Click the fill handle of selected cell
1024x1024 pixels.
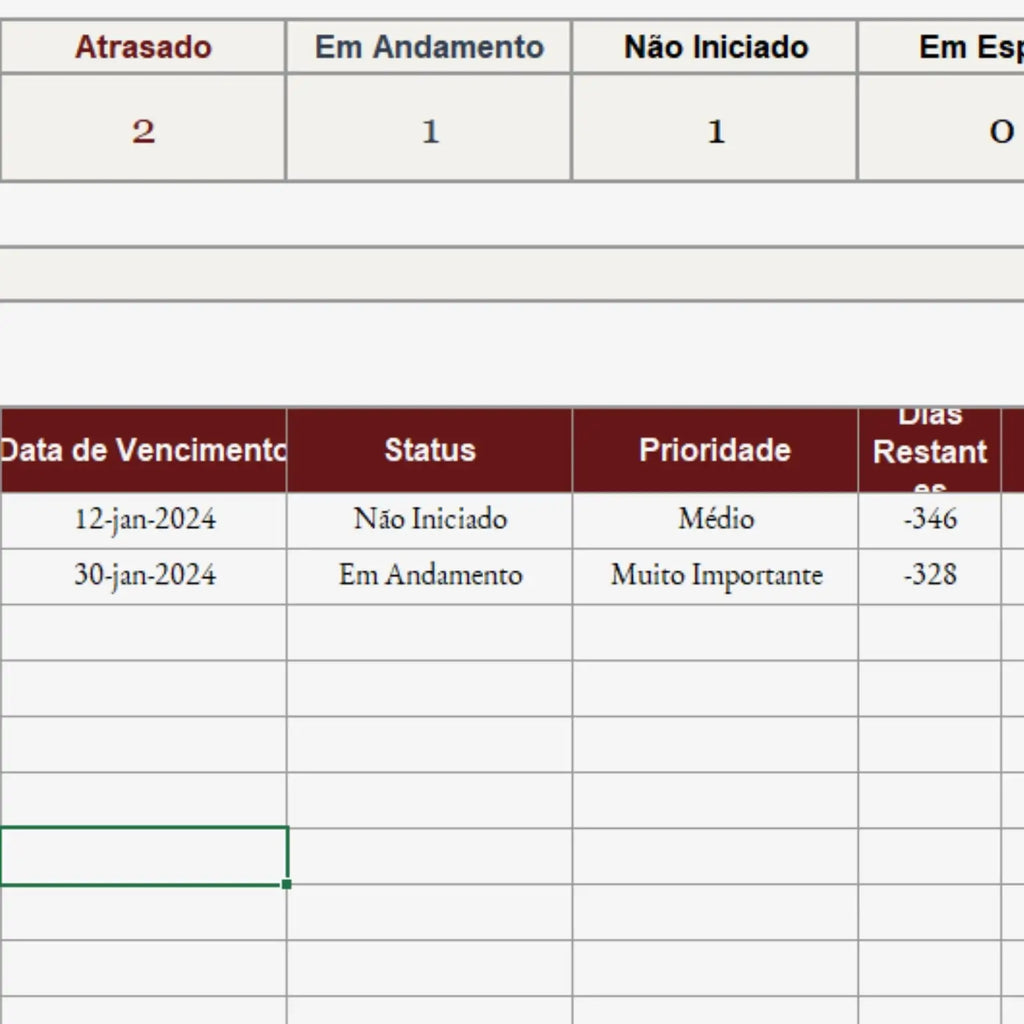tap(286, 884)
